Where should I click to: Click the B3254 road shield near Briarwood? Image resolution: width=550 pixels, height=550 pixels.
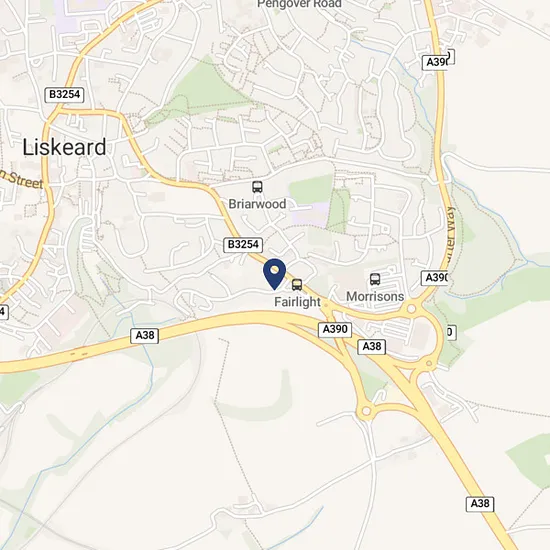243,244
